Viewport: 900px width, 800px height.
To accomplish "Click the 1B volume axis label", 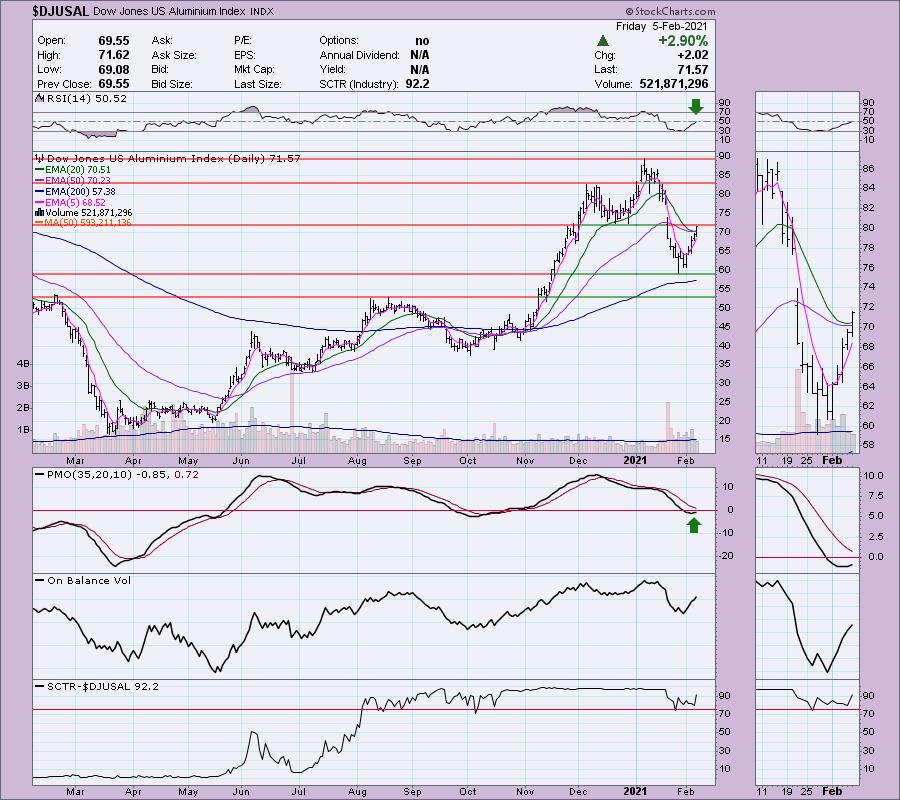I will 23,429.
